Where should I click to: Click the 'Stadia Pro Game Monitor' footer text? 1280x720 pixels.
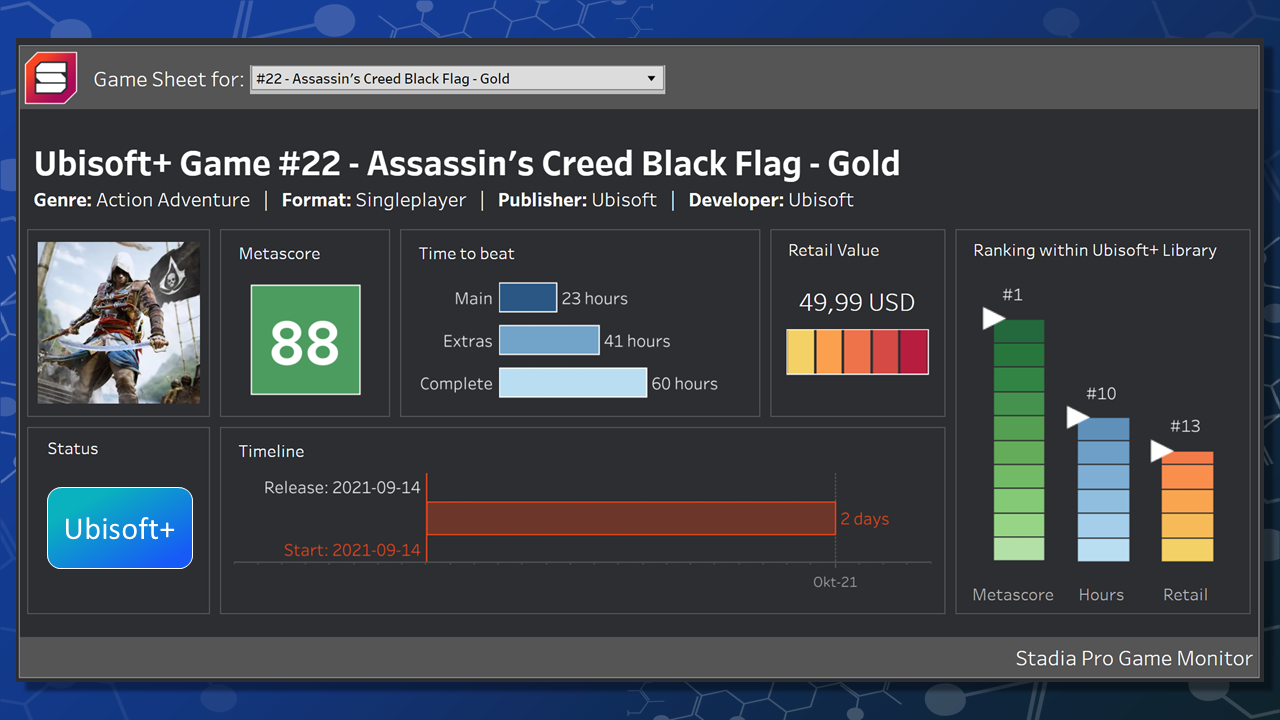1134,658
